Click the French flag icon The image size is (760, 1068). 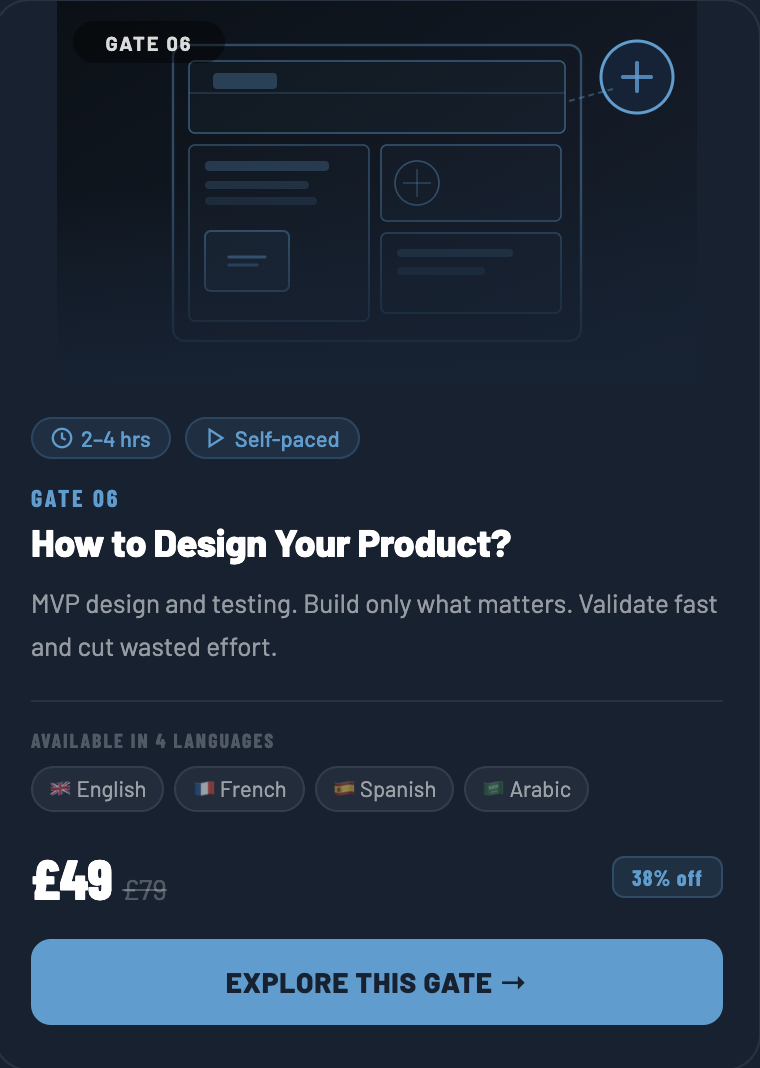pos(204,789)
